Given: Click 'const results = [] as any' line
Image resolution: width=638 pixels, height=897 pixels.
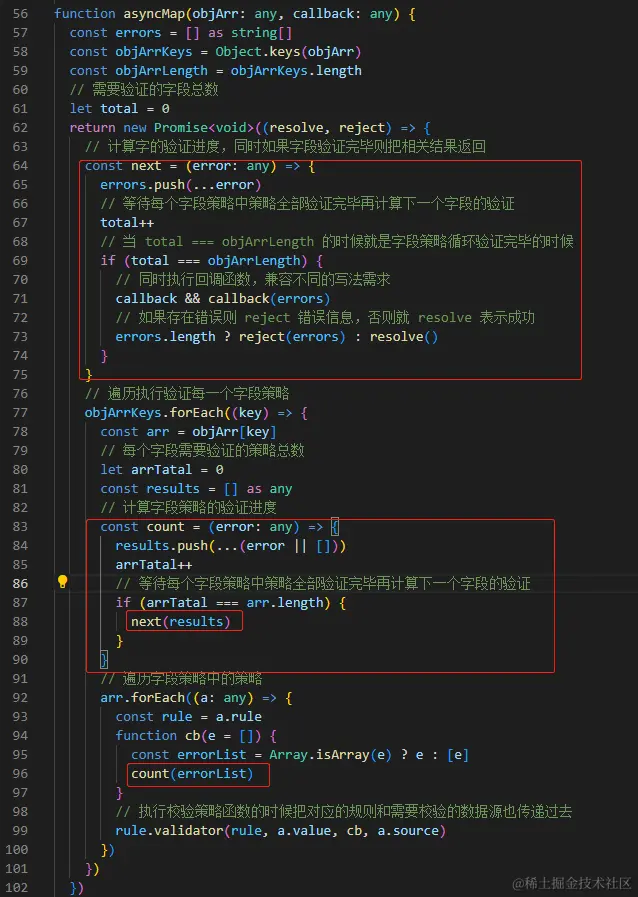Looking at the screenshot, I should (196, 489).
